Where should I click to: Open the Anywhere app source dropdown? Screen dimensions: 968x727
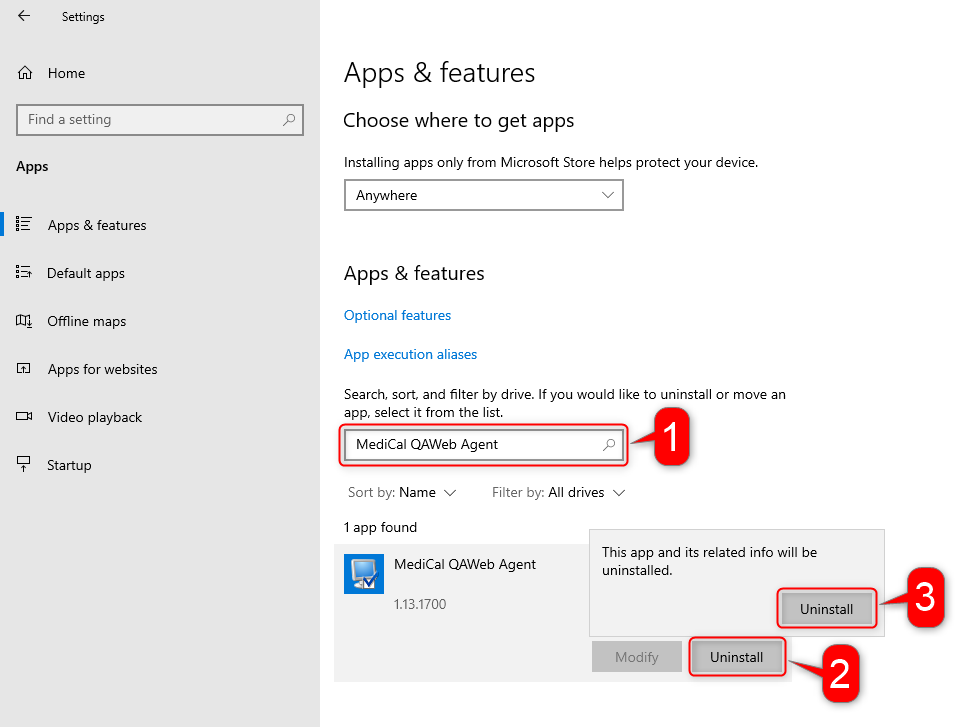coord(483,195)
